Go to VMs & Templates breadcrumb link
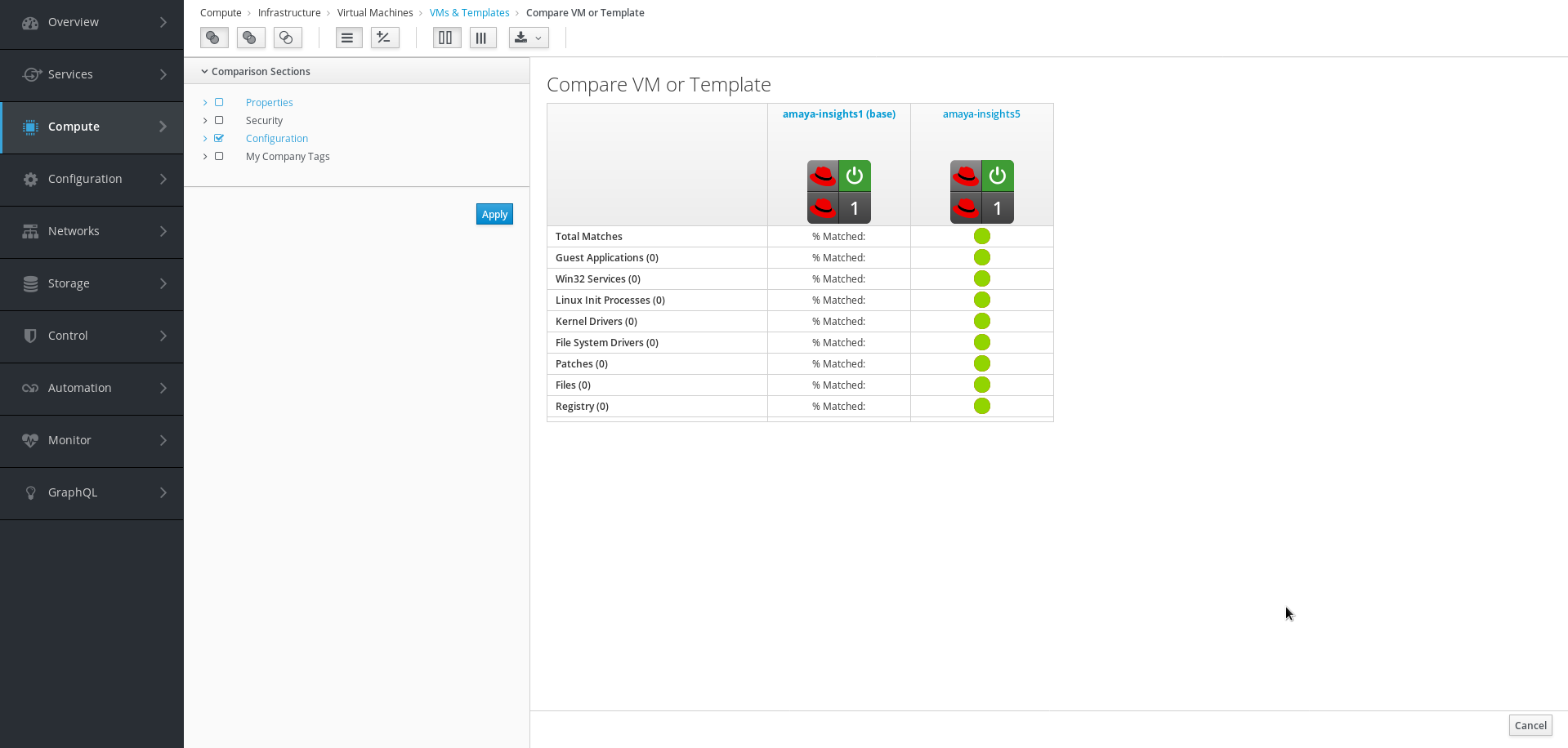Image resolution: width=1568 pixels, height=748 pixels. 469,13
